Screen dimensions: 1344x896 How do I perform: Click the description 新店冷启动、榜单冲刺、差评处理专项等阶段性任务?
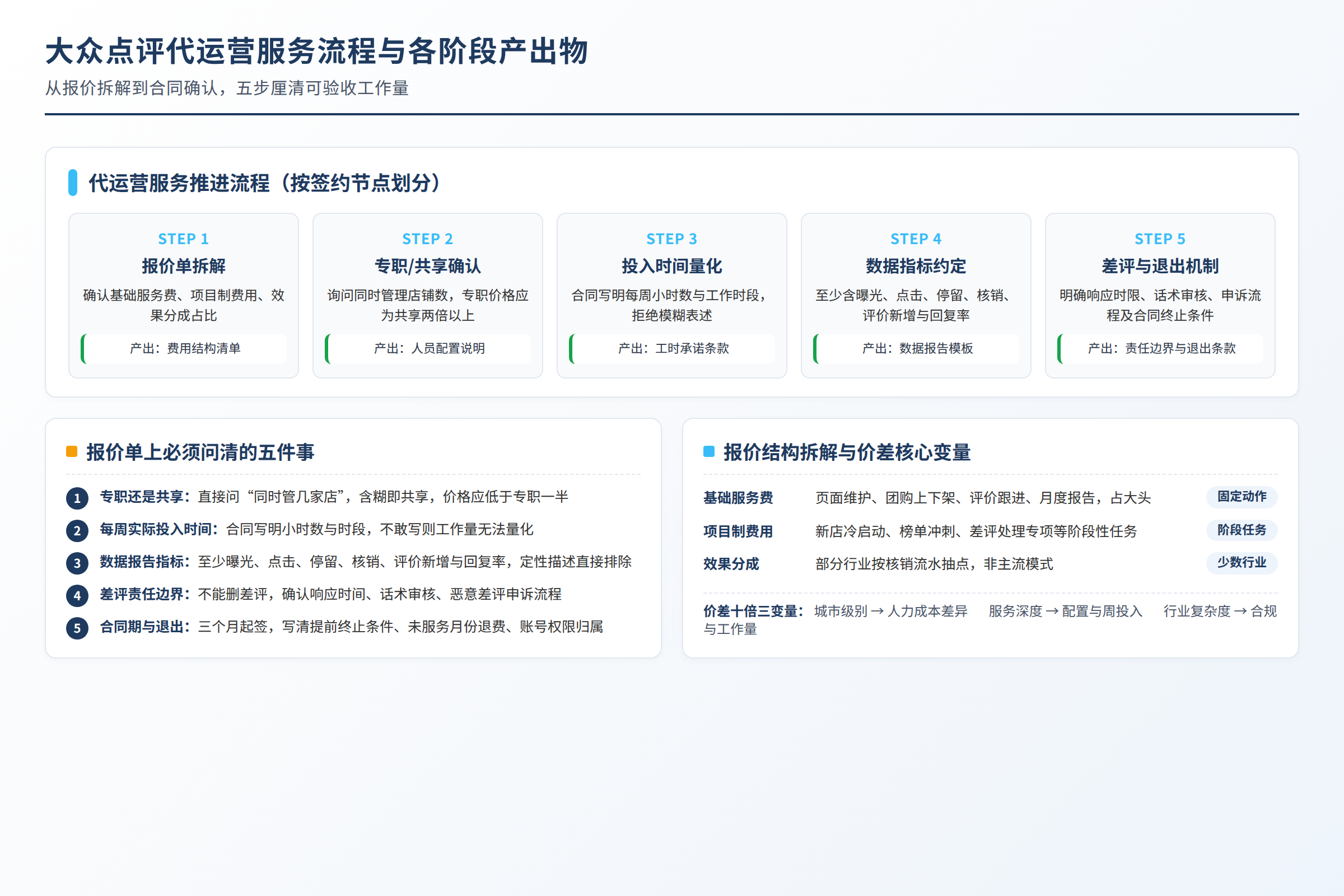coord(976,531)
